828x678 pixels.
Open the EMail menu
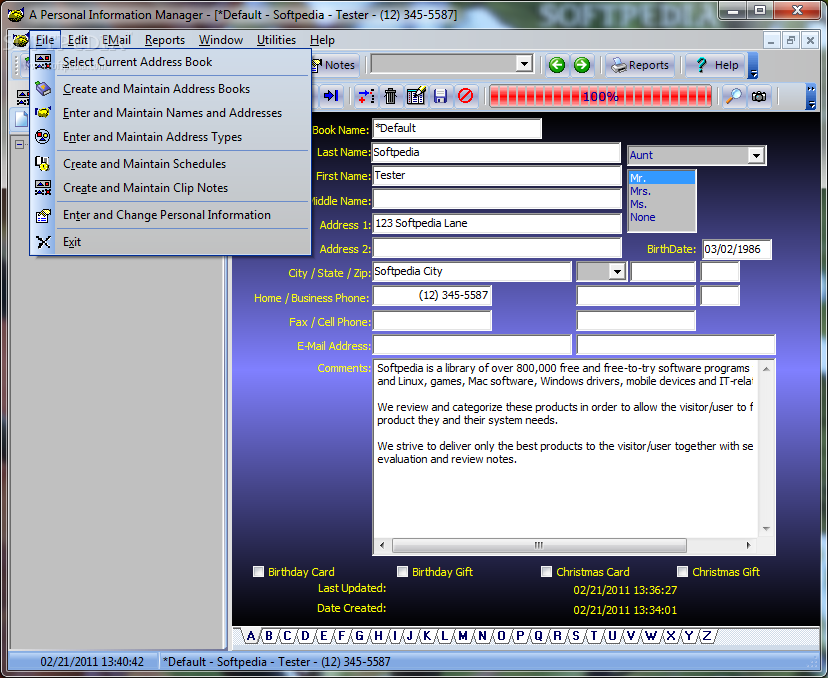pyautogui.click(x=116, y=40)
